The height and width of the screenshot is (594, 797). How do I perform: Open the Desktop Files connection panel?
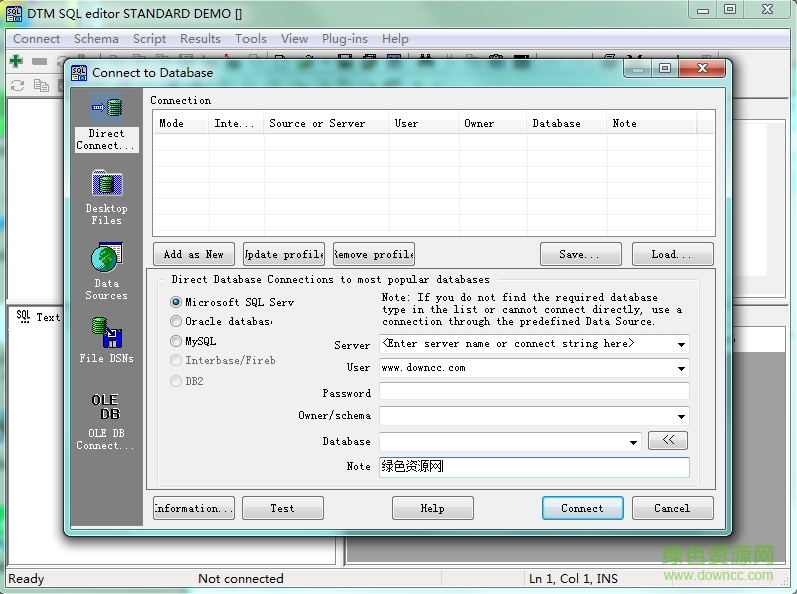pyautogui.click(x=107, y=197)
